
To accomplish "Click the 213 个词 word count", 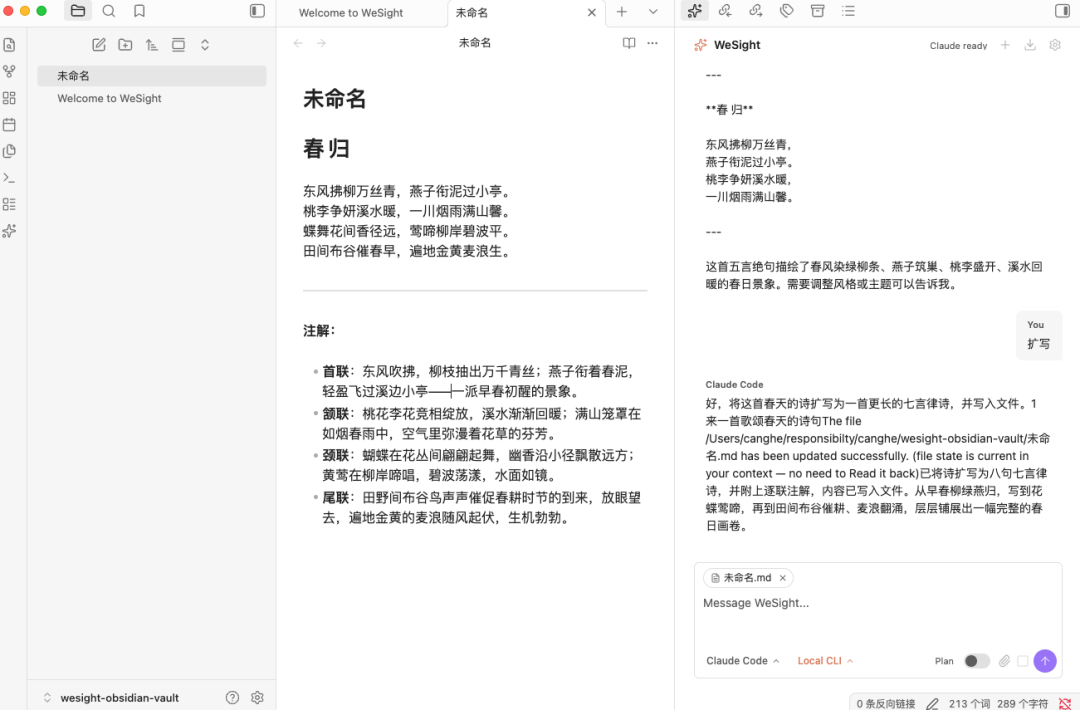I will [969, 703].
